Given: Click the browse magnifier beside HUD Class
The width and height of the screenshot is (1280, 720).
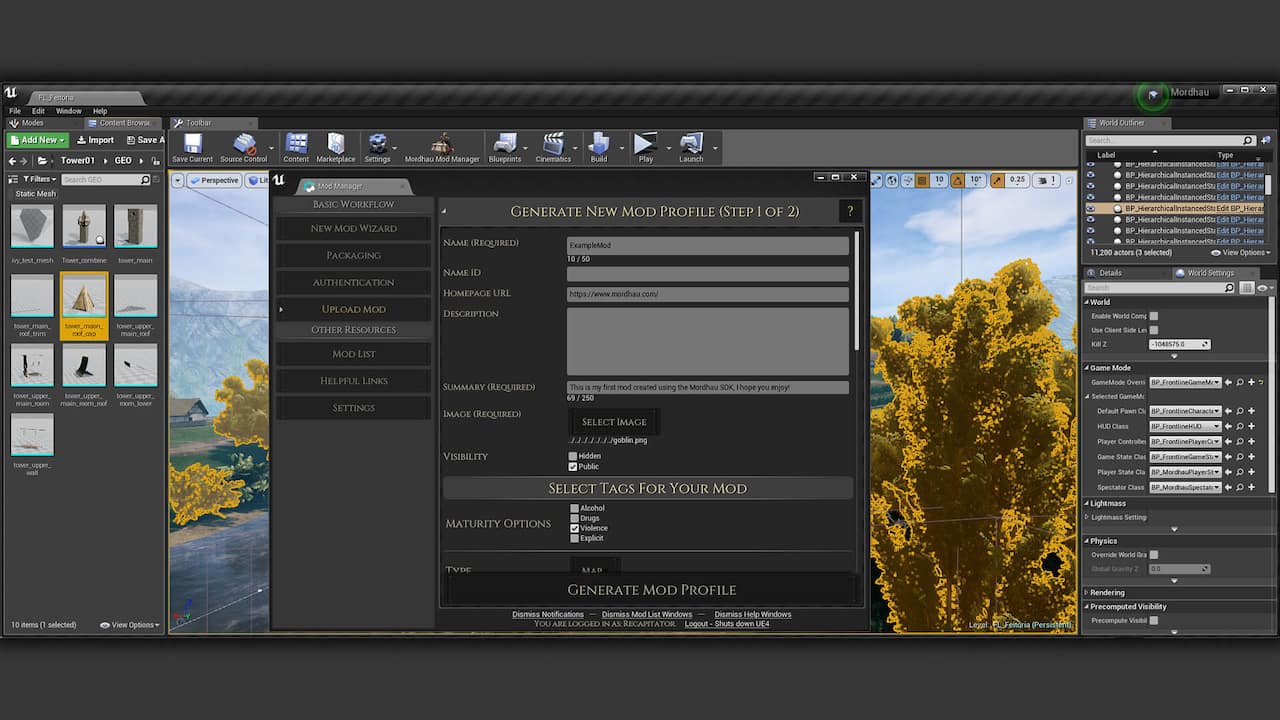Looking at the screenshot, I should click(x=1240, y=426).
